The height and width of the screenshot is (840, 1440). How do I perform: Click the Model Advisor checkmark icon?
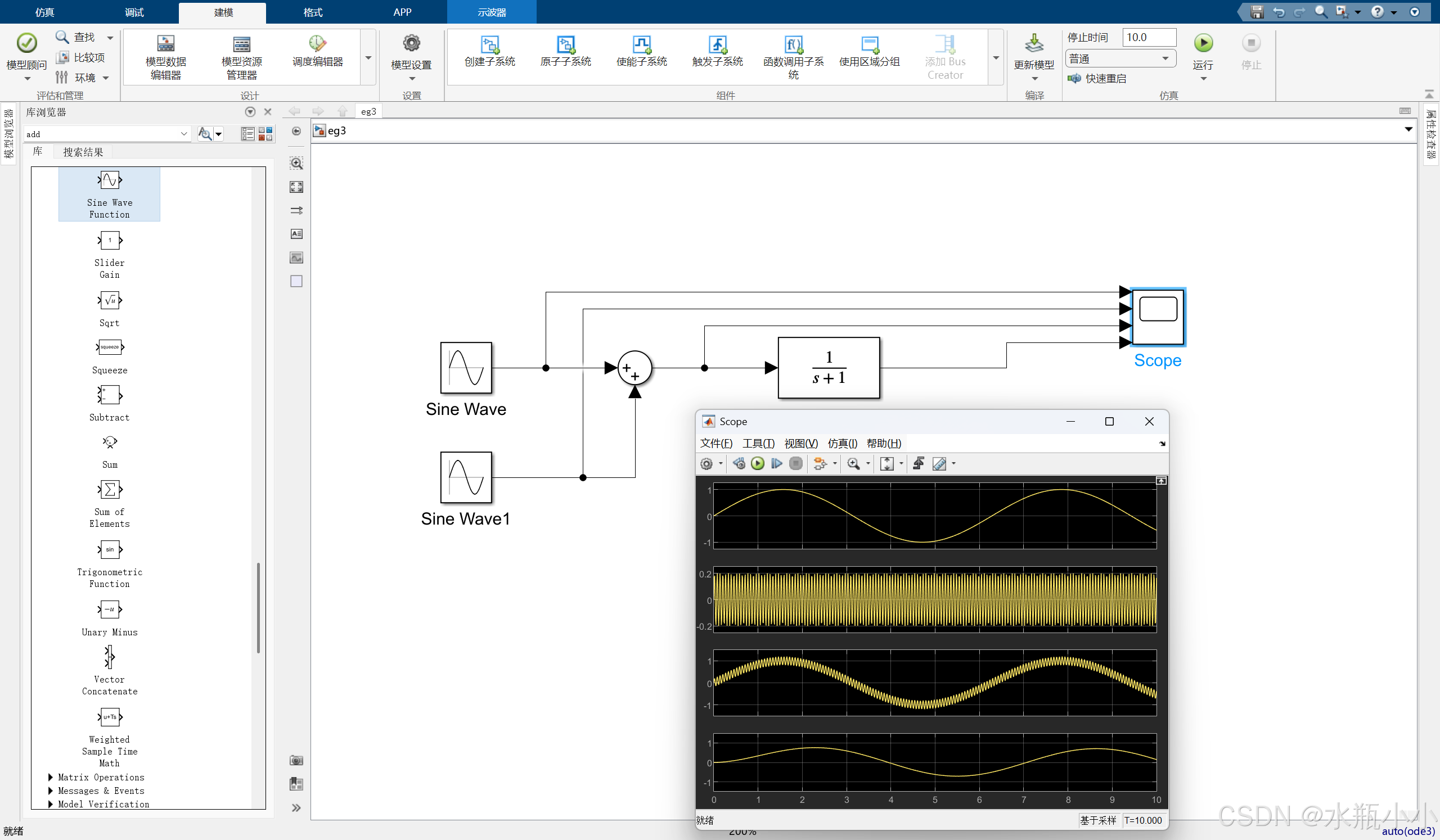click(x=26, y=43)
